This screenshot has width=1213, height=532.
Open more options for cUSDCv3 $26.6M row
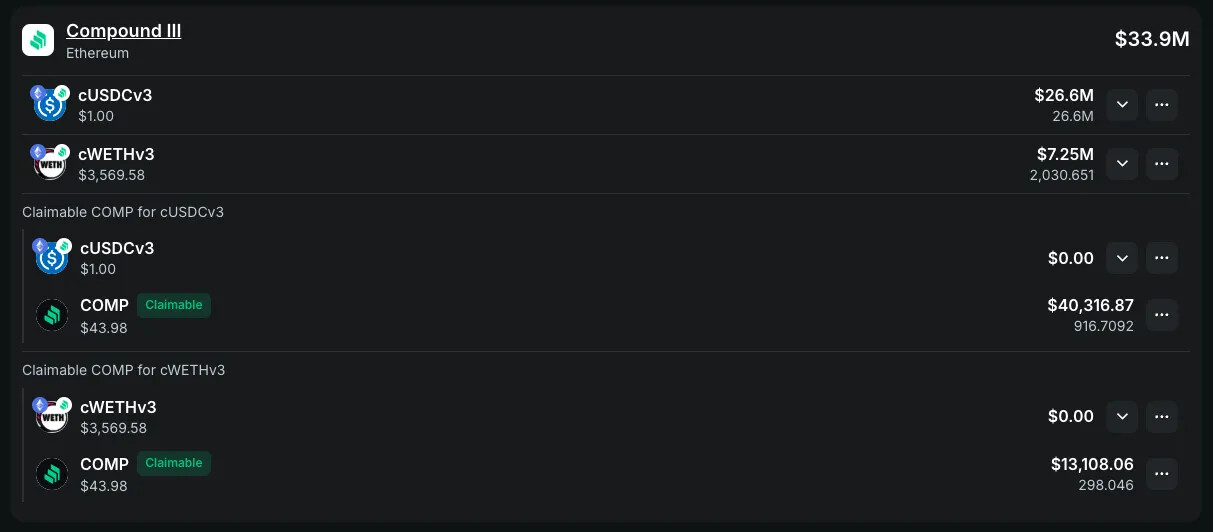[x=1161, y=105]
